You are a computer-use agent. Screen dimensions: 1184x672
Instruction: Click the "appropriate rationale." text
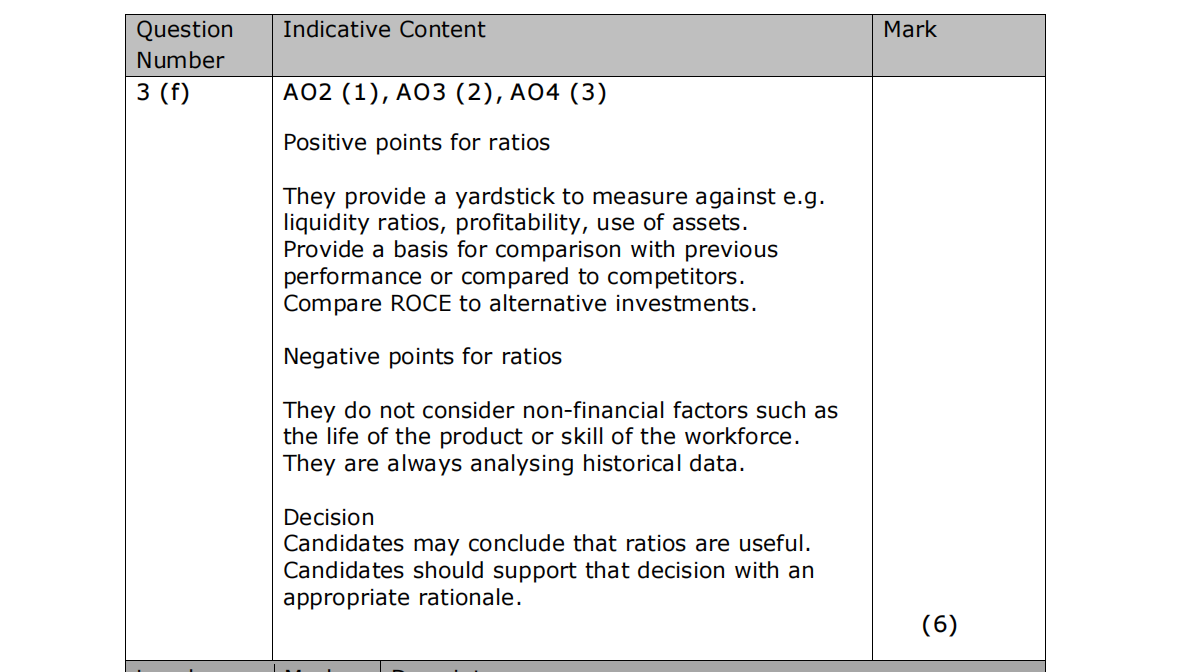402,598
